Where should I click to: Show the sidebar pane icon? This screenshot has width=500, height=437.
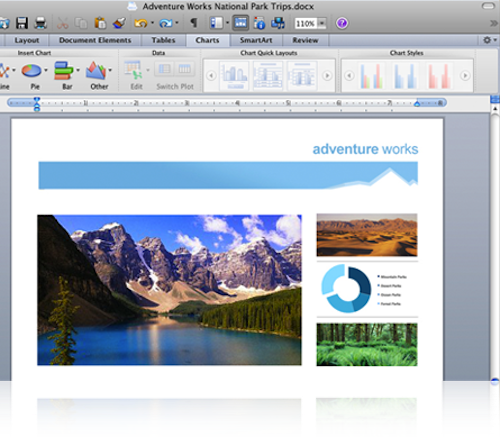(216, 23)
